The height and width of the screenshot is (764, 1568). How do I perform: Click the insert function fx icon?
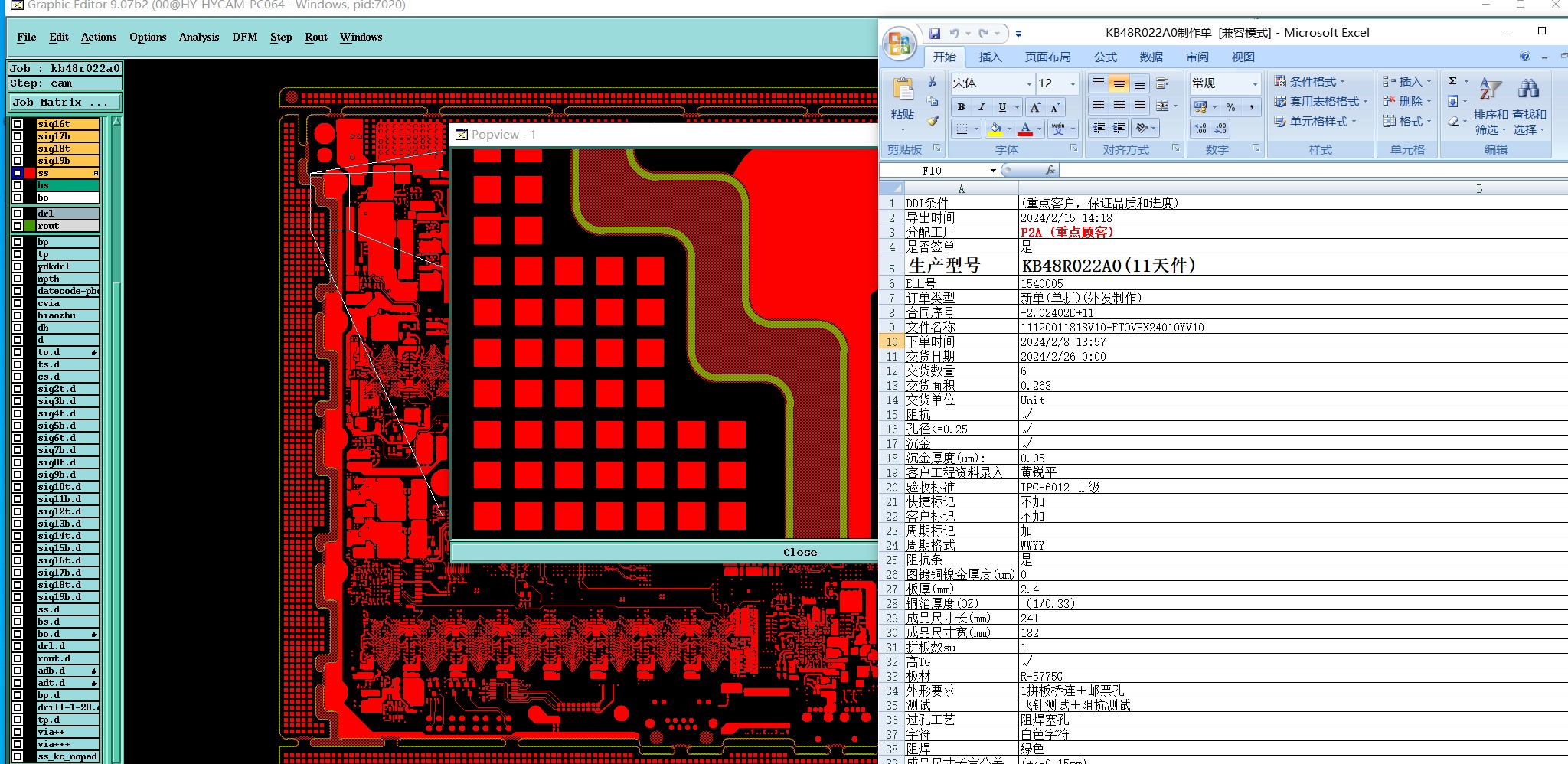tap(1050, 170)
